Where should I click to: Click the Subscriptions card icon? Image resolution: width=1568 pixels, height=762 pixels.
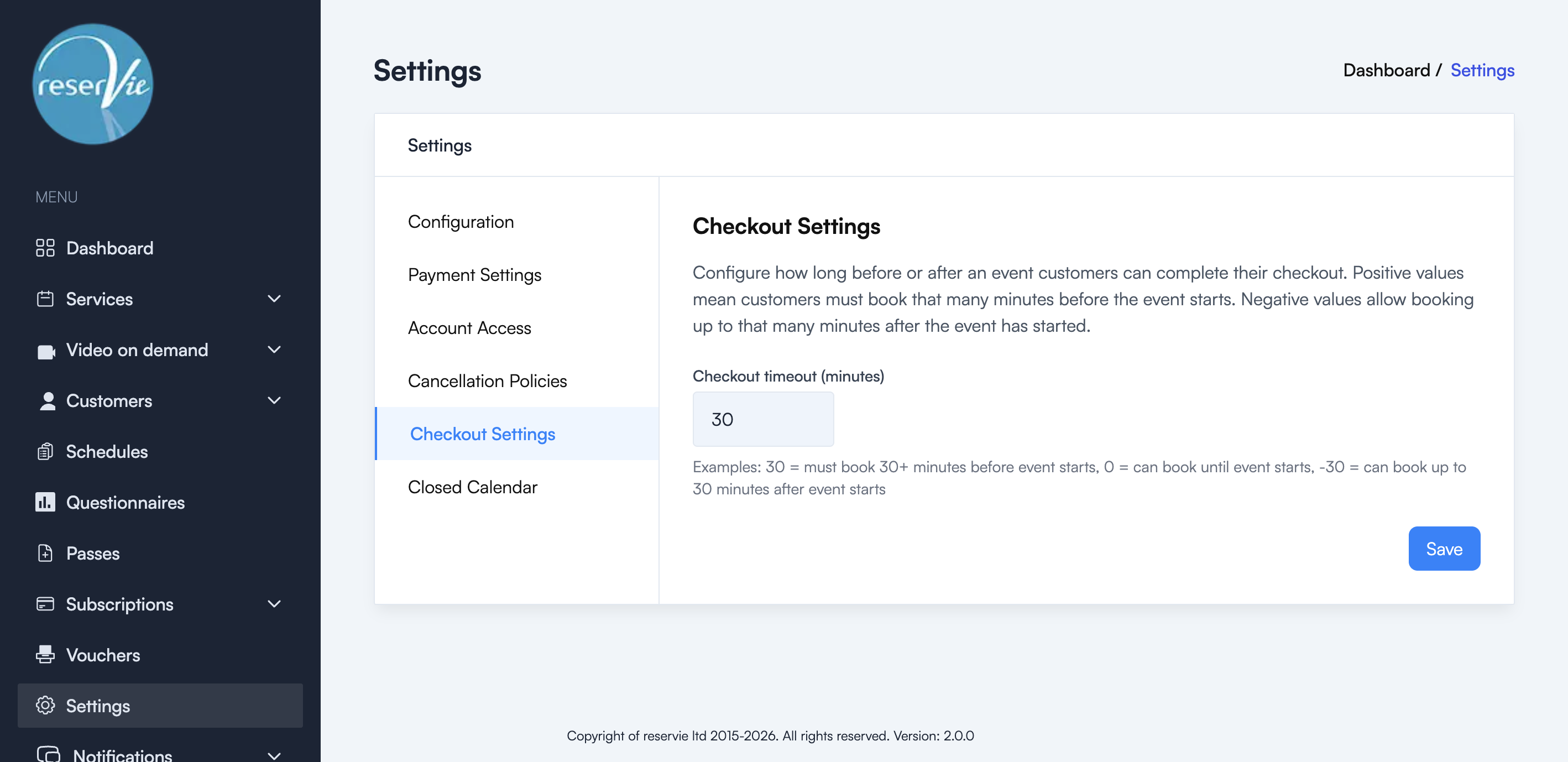coord(45,604)
